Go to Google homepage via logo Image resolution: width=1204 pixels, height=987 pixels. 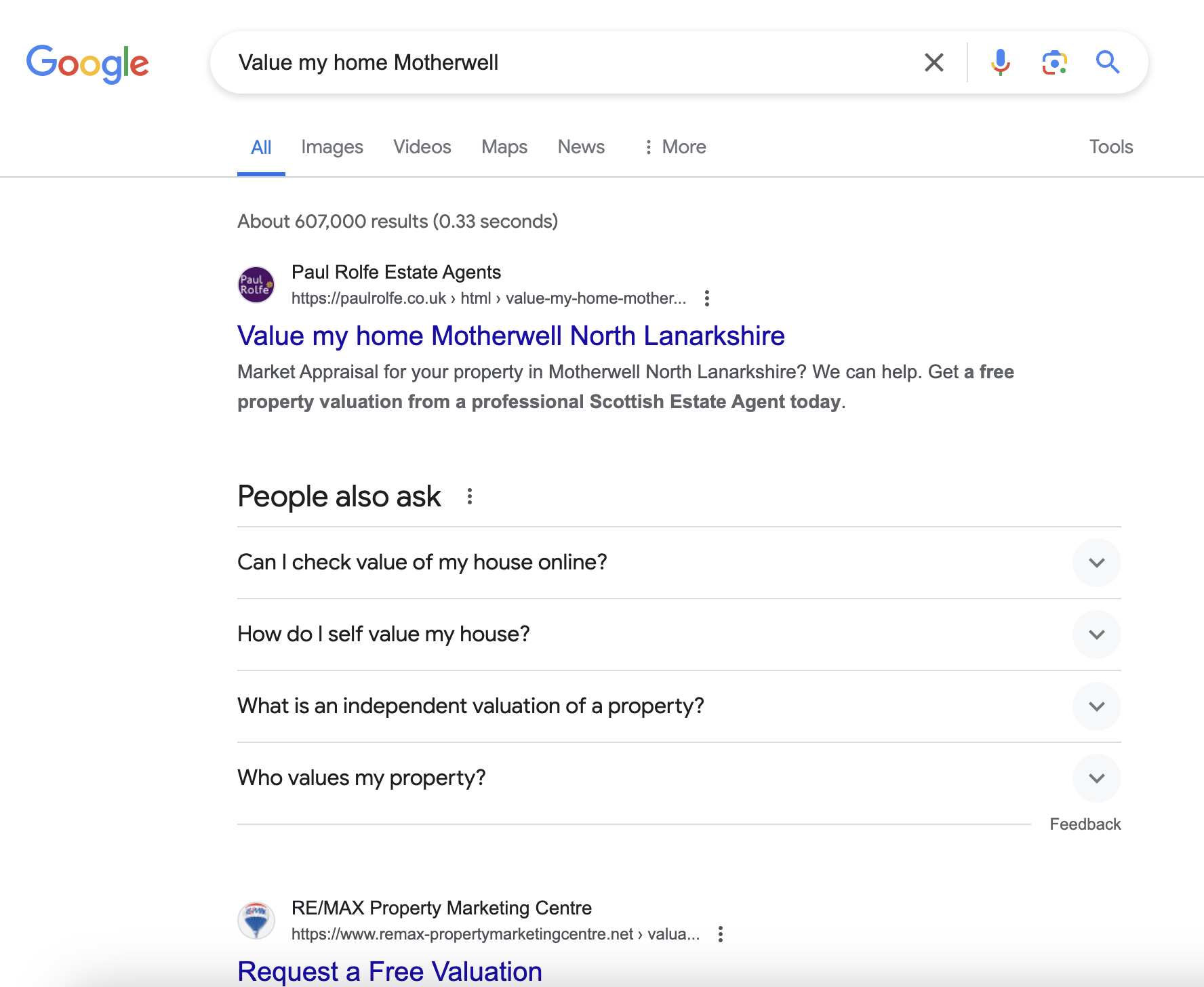tap(87, 64)
